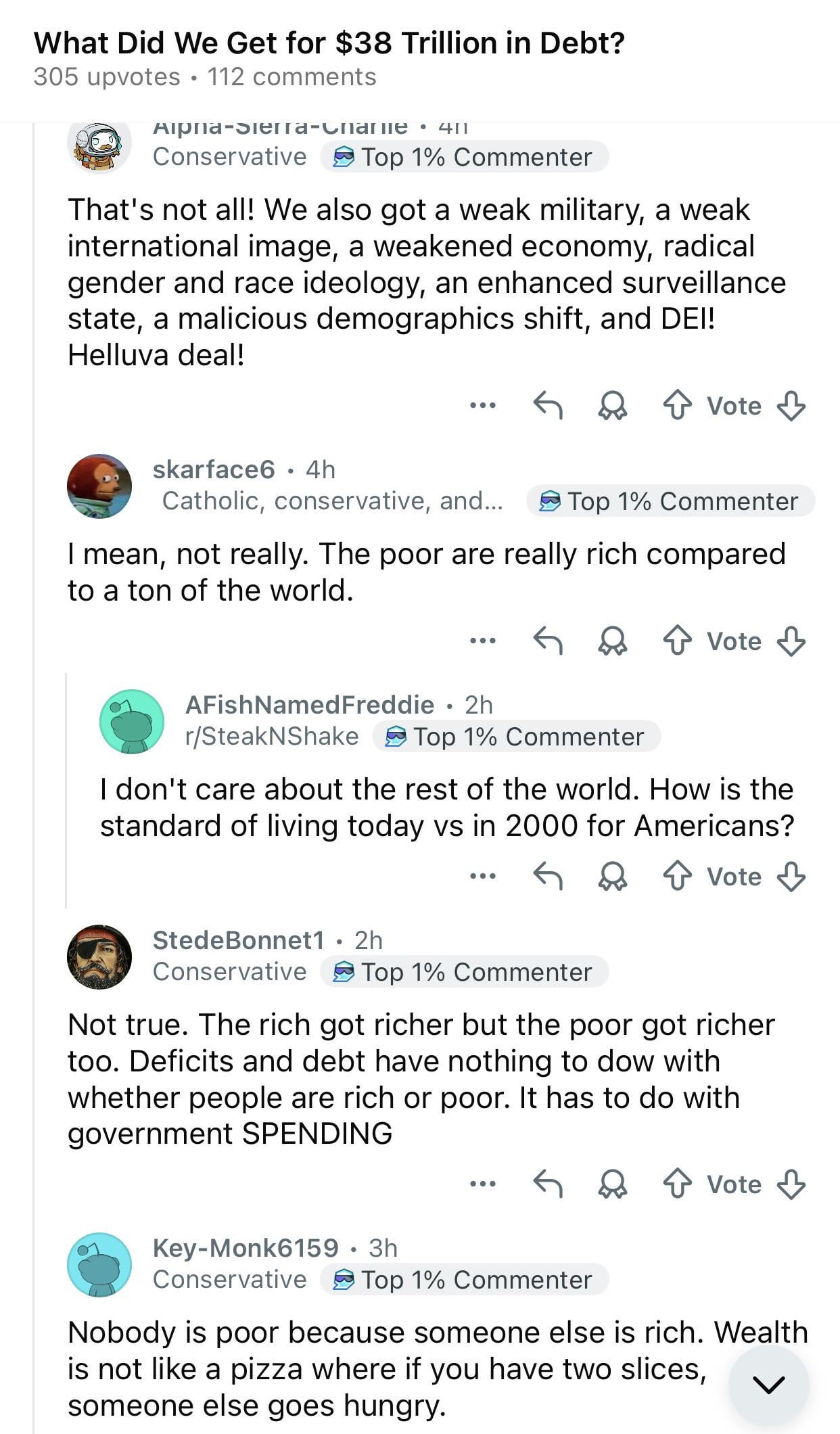Collapse the AFishNamedFreddie reply thread line

pos(66,790)
